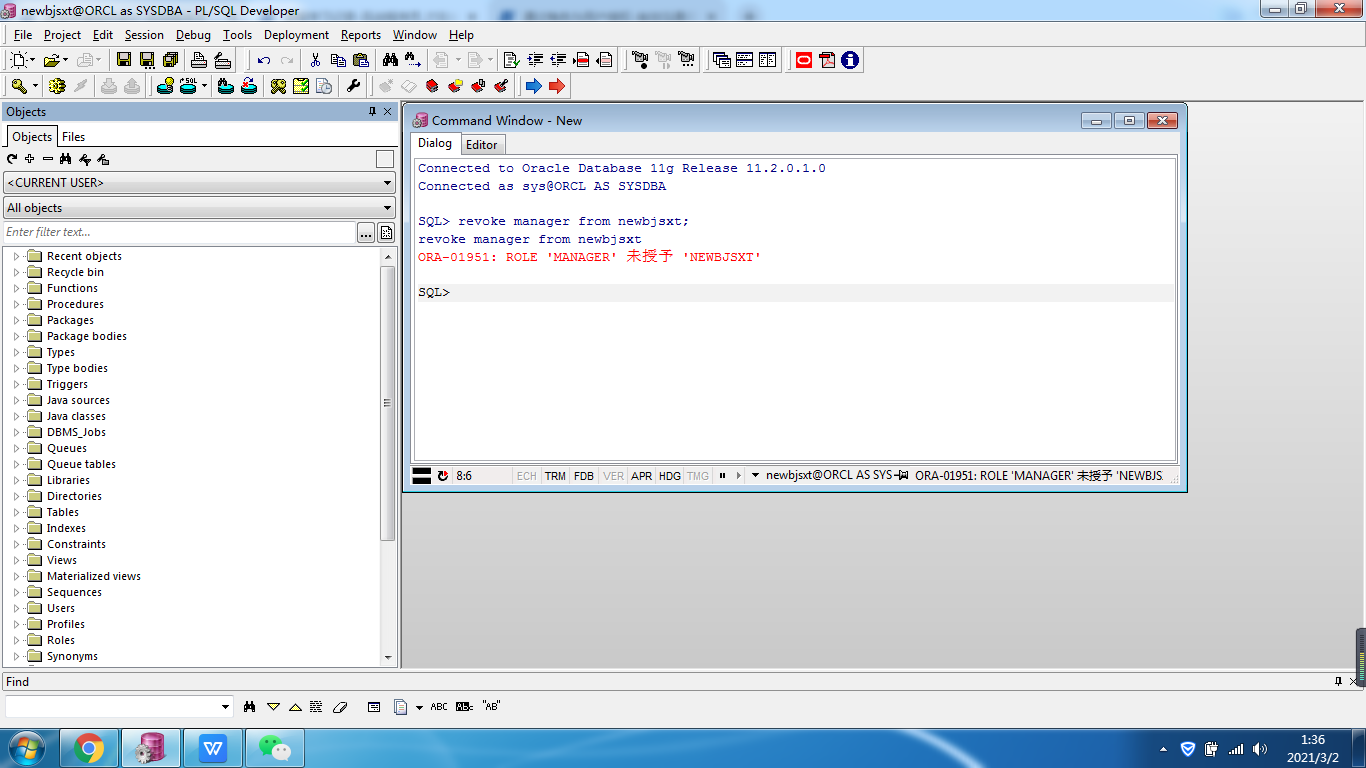1366x768 pixels.
Task: Open the Reports menu
Action: pos(361,35)
